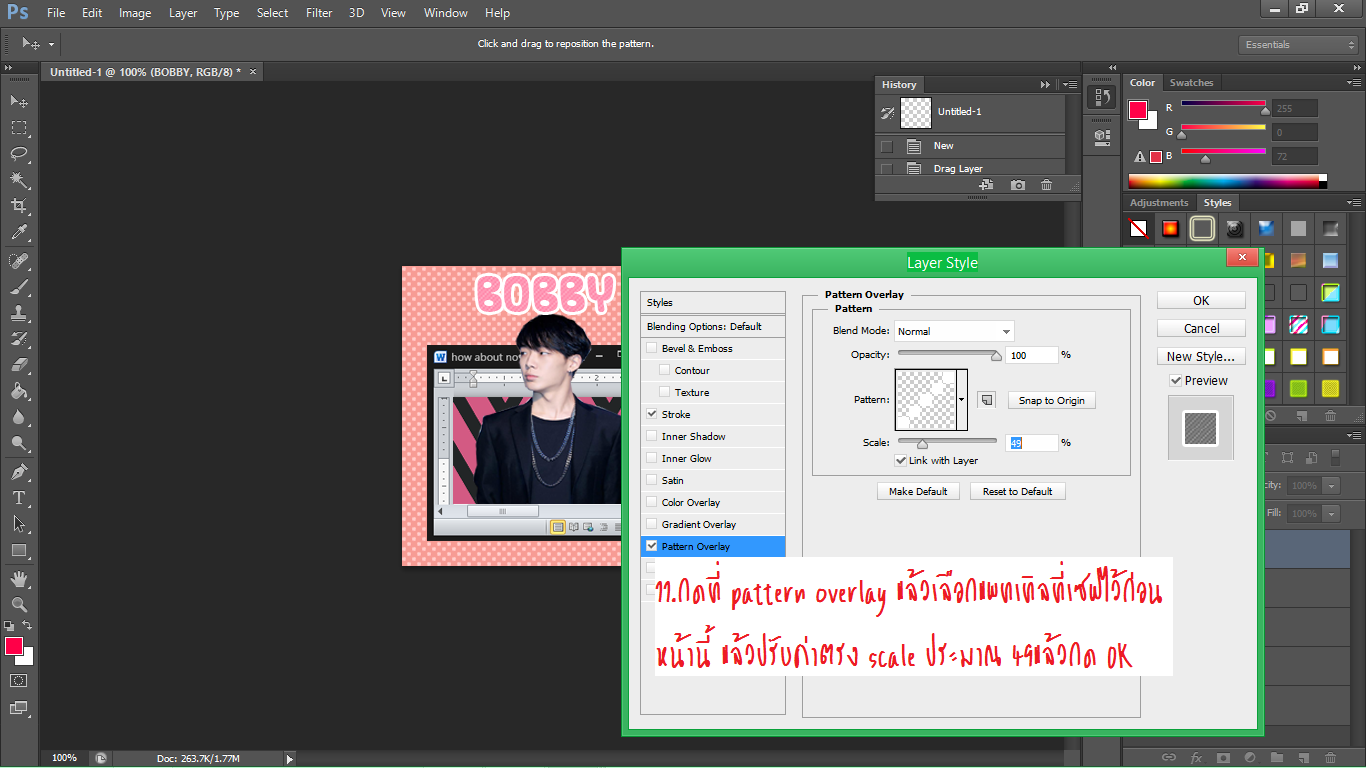Select the Rectangle shape tool
Image resolution: width=1366 pixels, height=768 pixels.
click(x=19, y=550)
